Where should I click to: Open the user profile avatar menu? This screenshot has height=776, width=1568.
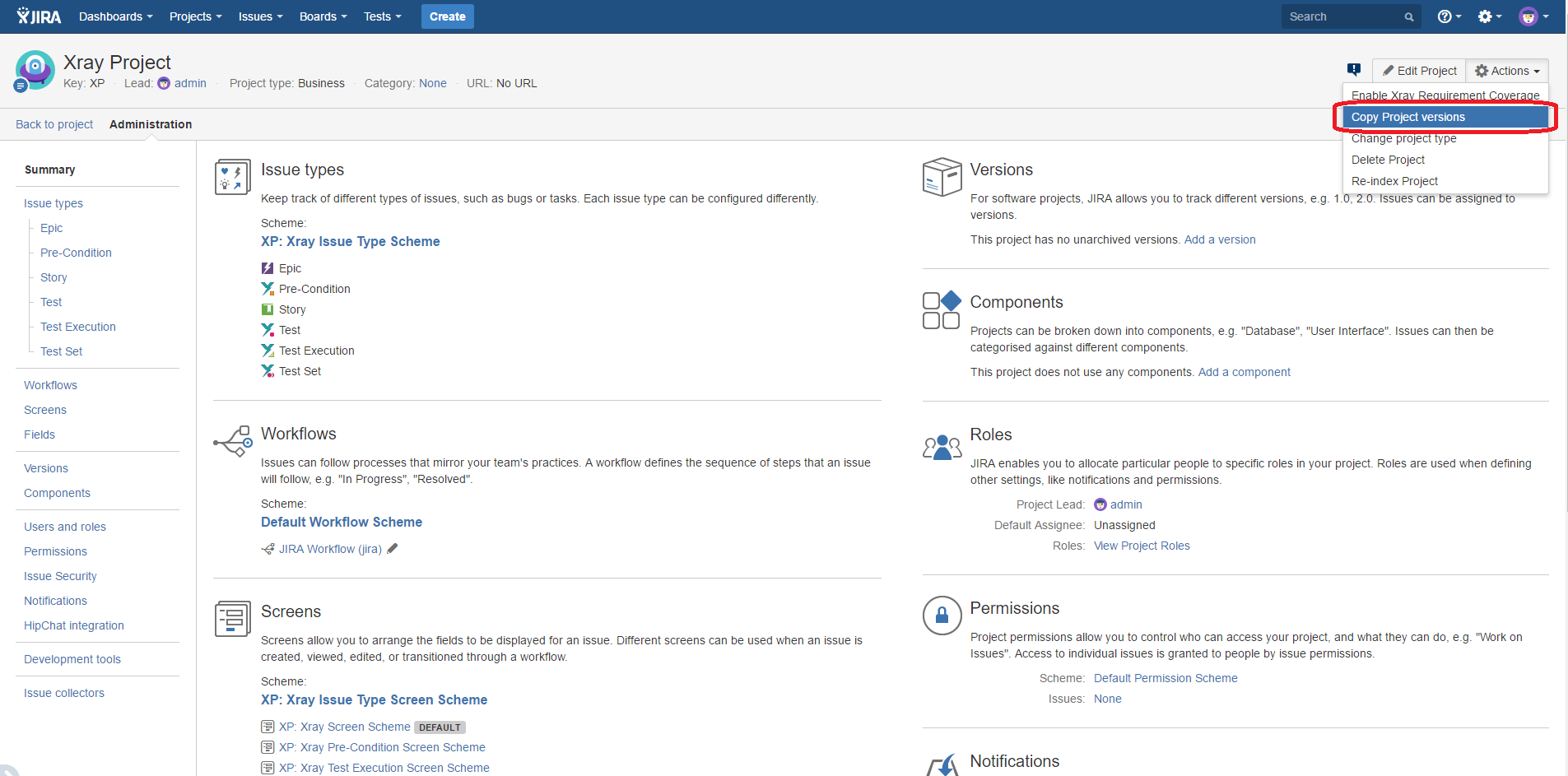click(1533, 16)
